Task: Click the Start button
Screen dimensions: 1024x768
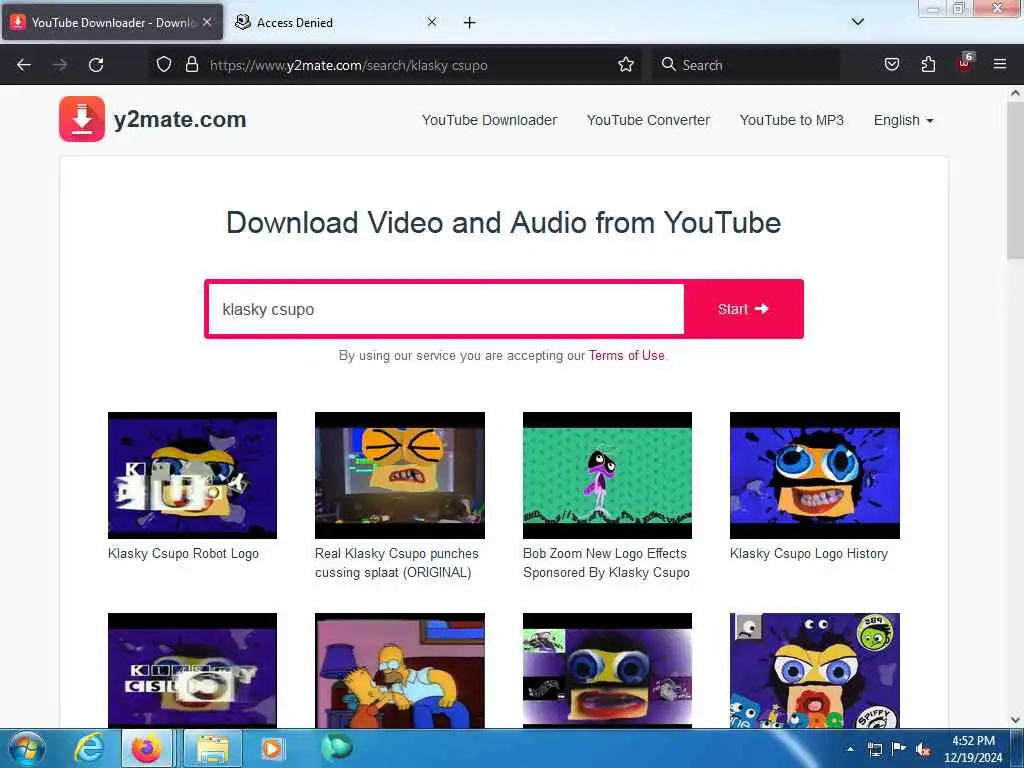Action: pos(743,309)
